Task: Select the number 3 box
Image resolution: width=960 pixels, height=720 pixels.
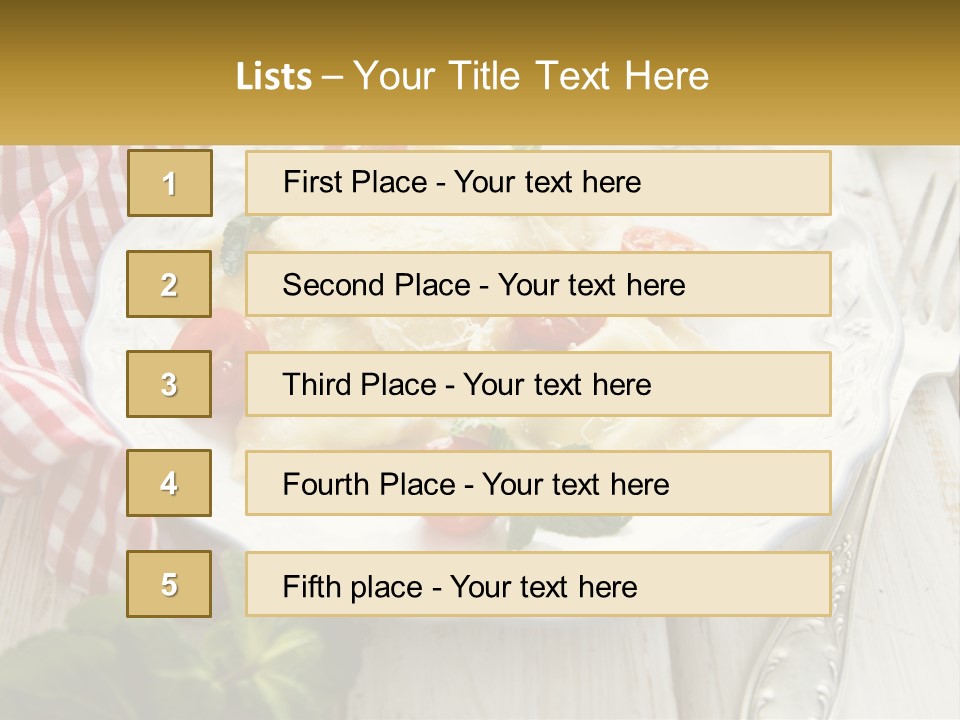Action: [169, 384]
